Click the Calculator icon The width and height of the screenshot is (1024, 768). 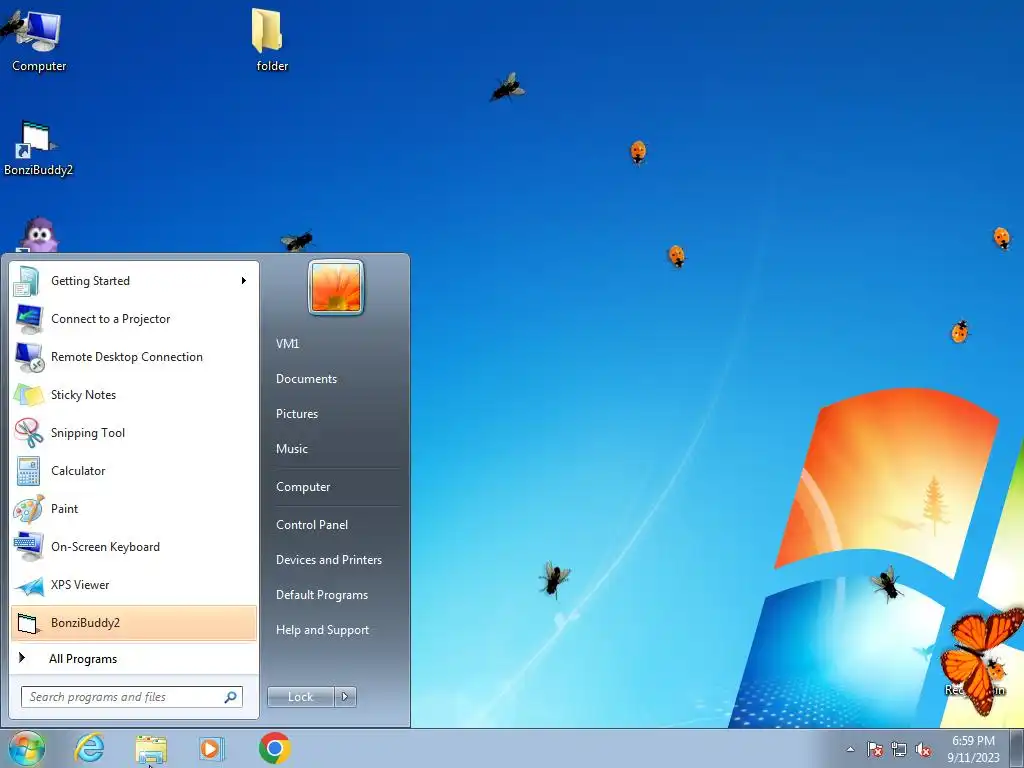(29, 470)
